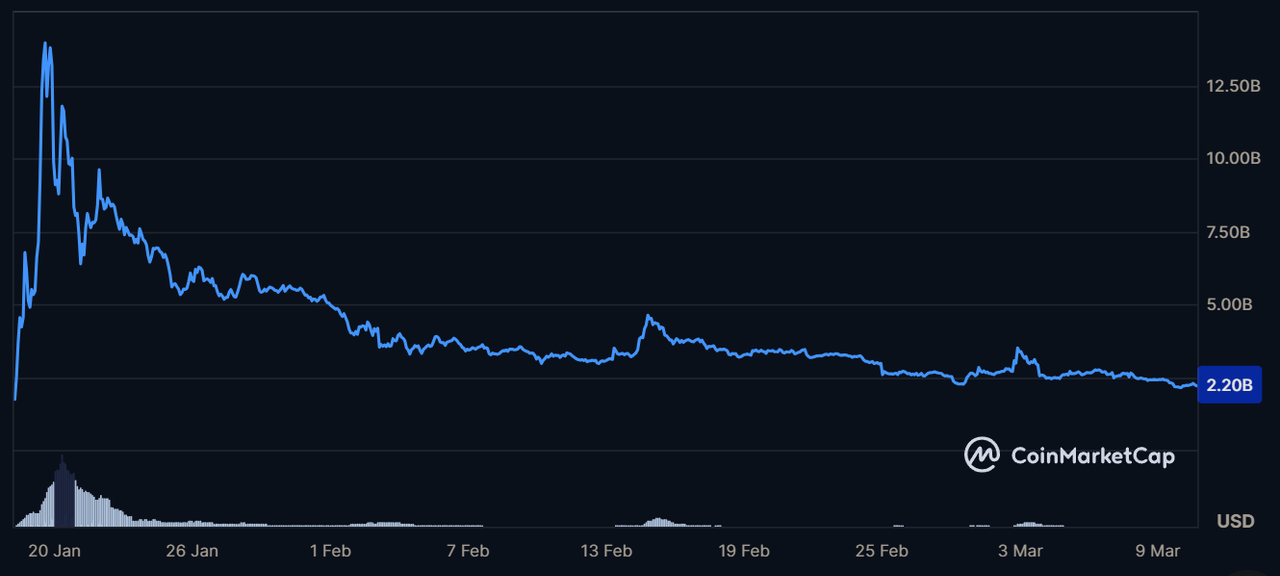Click the 20 Jan date label
Viewport: 1280px width, 576px height.
pyautogui.click(x=54, y=551)
